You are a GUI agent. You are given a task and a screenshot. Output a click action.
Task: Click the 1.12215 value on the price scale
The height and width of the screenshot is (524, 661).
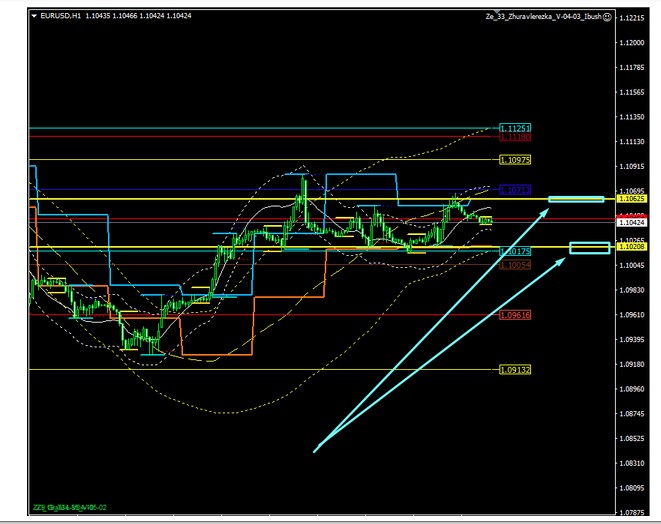631,18
